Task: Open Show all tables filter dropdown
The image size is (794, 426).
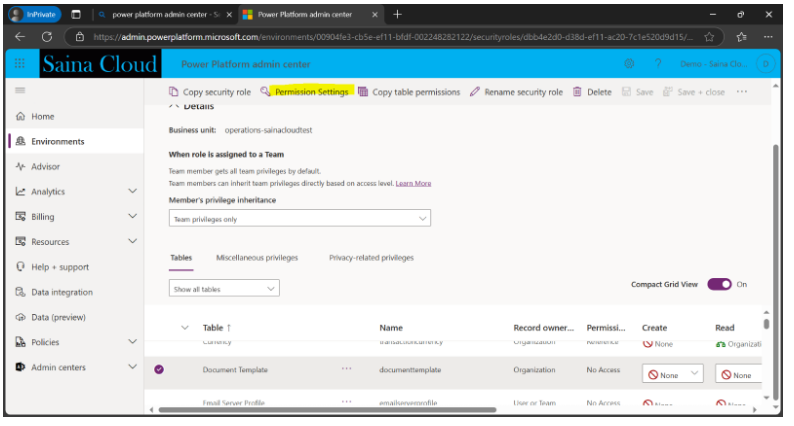Action: 224,288
